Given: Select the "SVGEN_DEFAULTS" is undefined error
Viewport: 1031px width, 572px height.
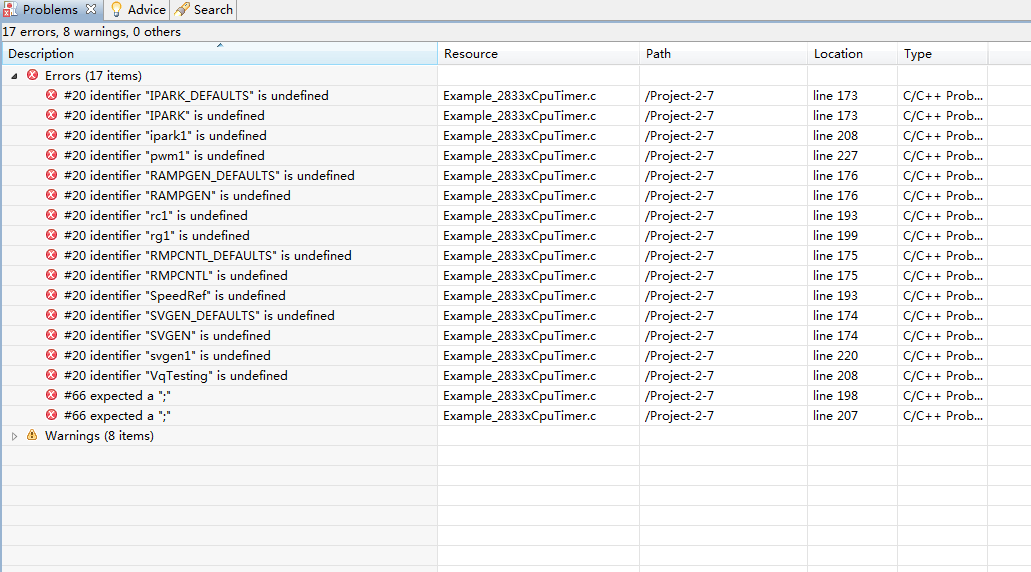Looking at the screenshot, I should click(199, 316).
